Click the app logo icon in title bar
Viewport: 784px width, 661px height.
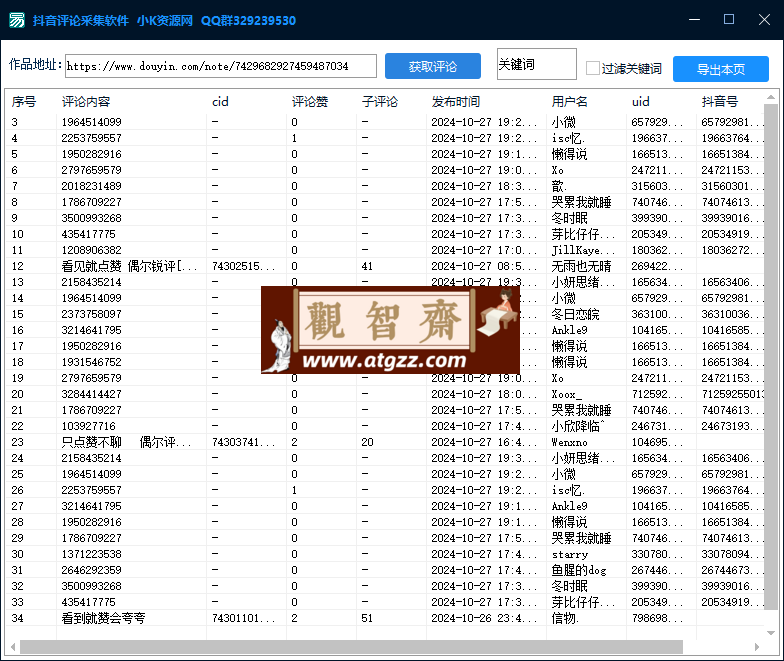[17, 20]
